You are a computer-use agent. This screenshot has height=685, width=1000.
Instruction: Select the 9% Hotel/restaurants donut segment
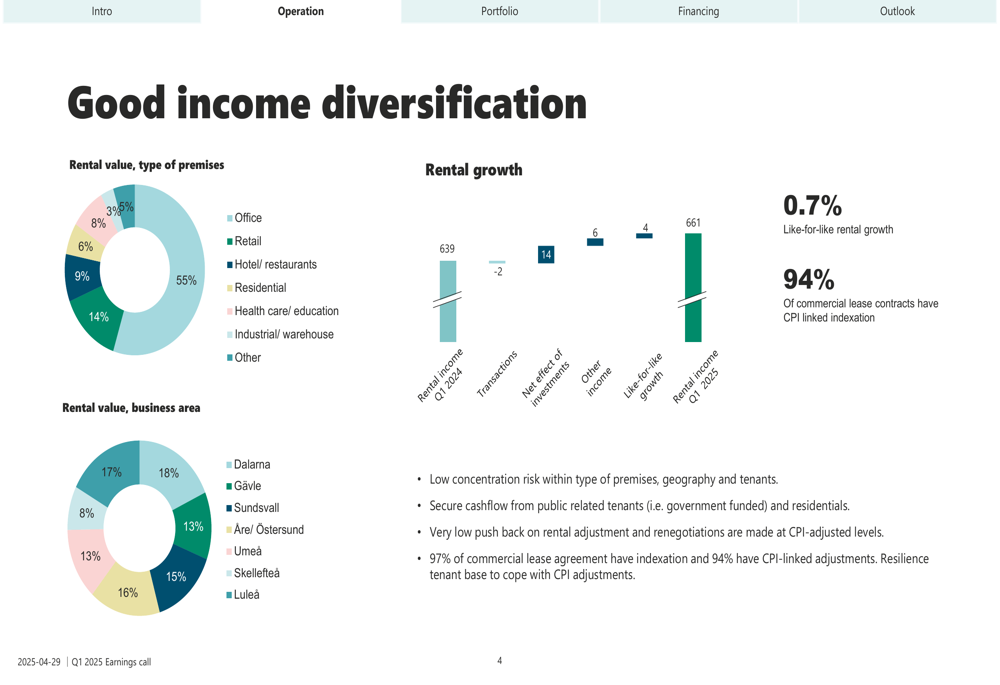pyautogui.click(x=82, y=277)
